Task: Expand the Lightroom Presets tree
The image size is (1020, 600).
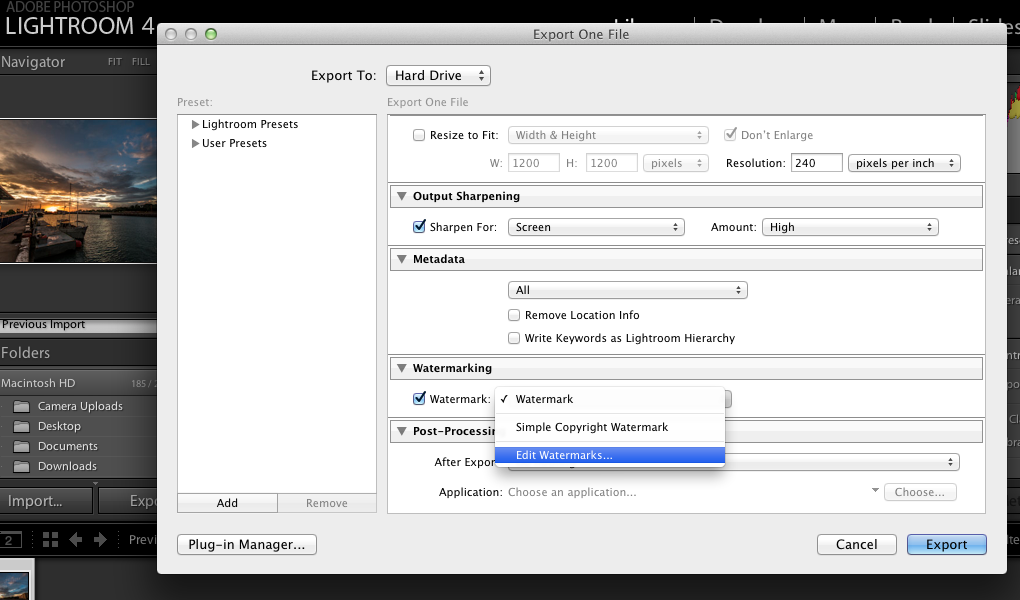Action: click(196, 124)
